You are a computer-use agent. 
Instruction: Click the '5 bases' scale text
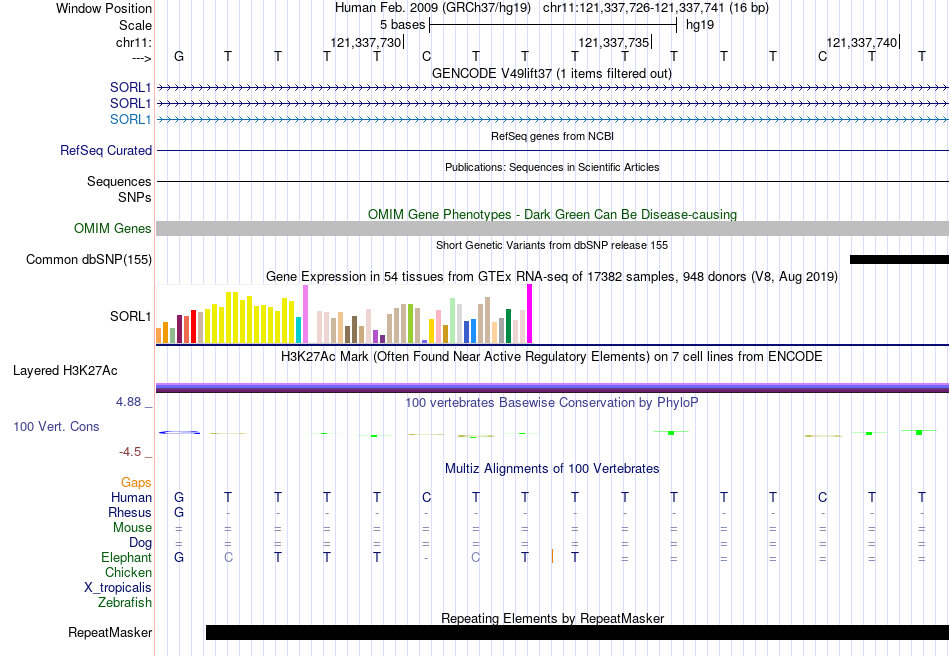402,25
